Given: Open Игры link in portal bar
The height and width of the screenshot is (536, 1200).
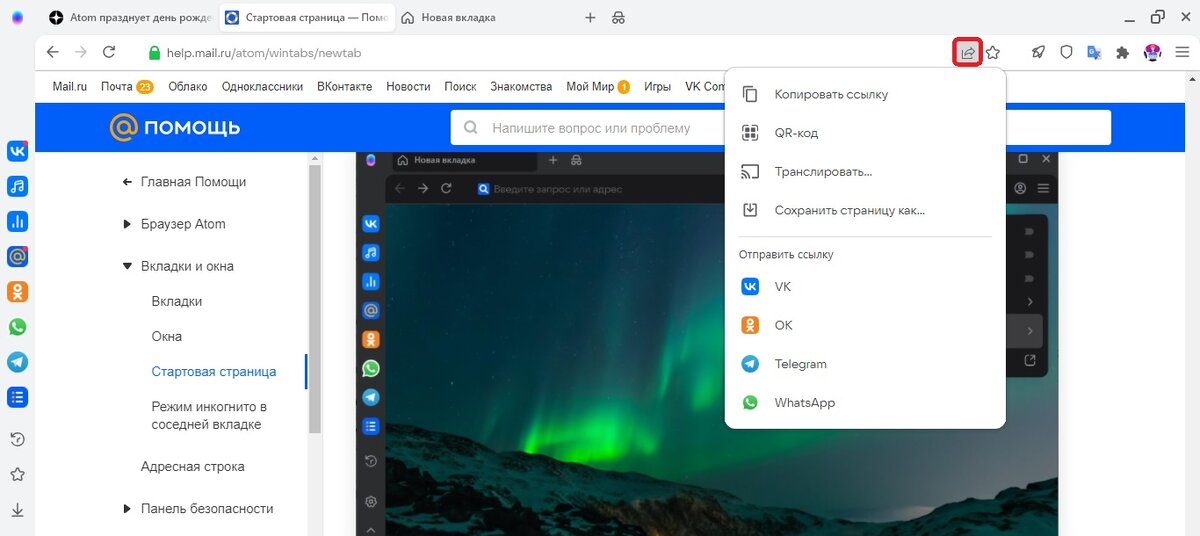Looking at the screenshot, I should [x=658, y=87].
